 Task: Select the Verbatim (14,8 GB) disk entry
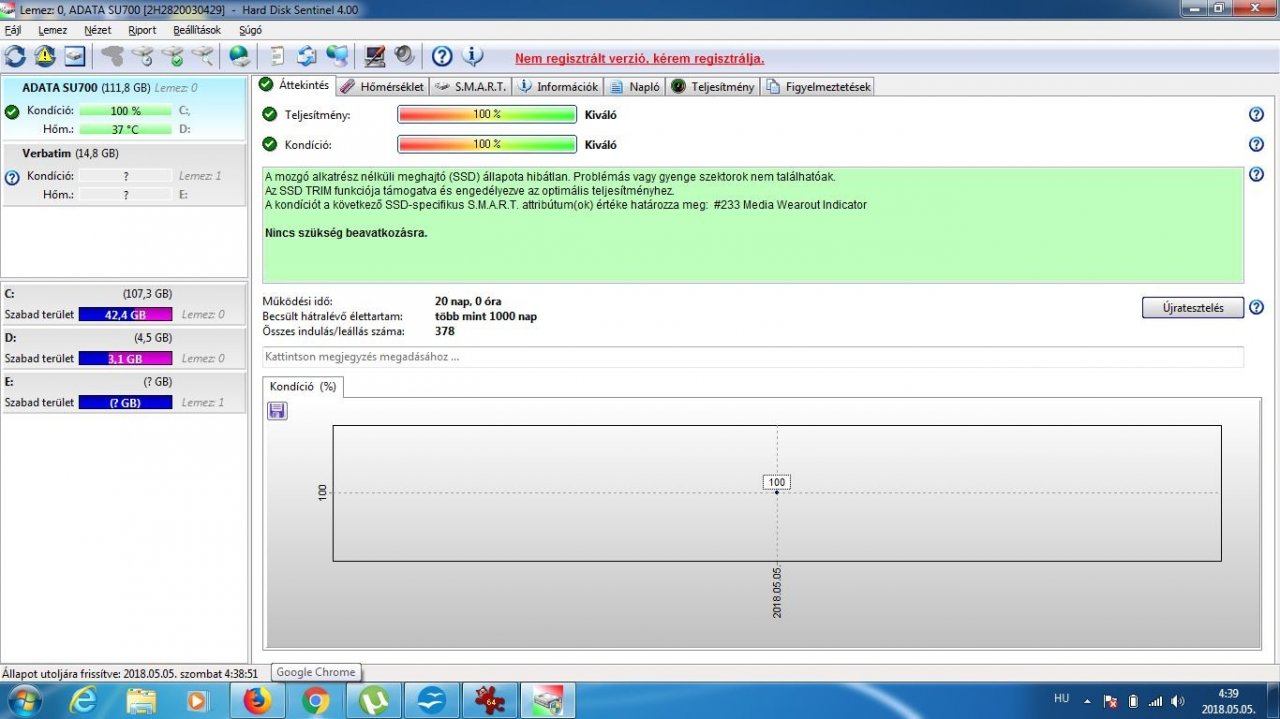[124, 174]
